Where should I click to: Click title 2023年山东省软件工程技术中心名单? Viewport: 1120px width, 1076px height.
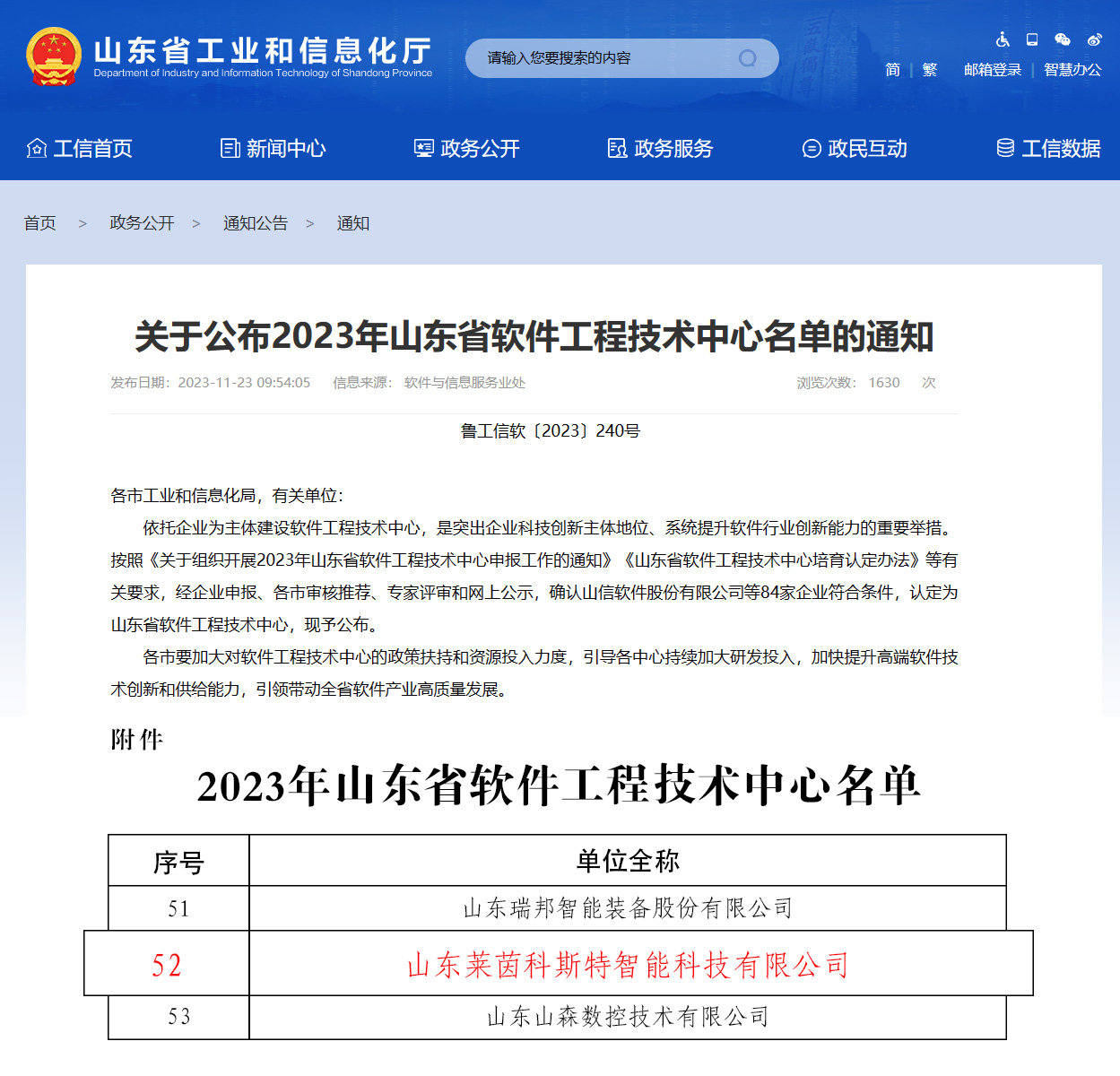coord(560,785)
